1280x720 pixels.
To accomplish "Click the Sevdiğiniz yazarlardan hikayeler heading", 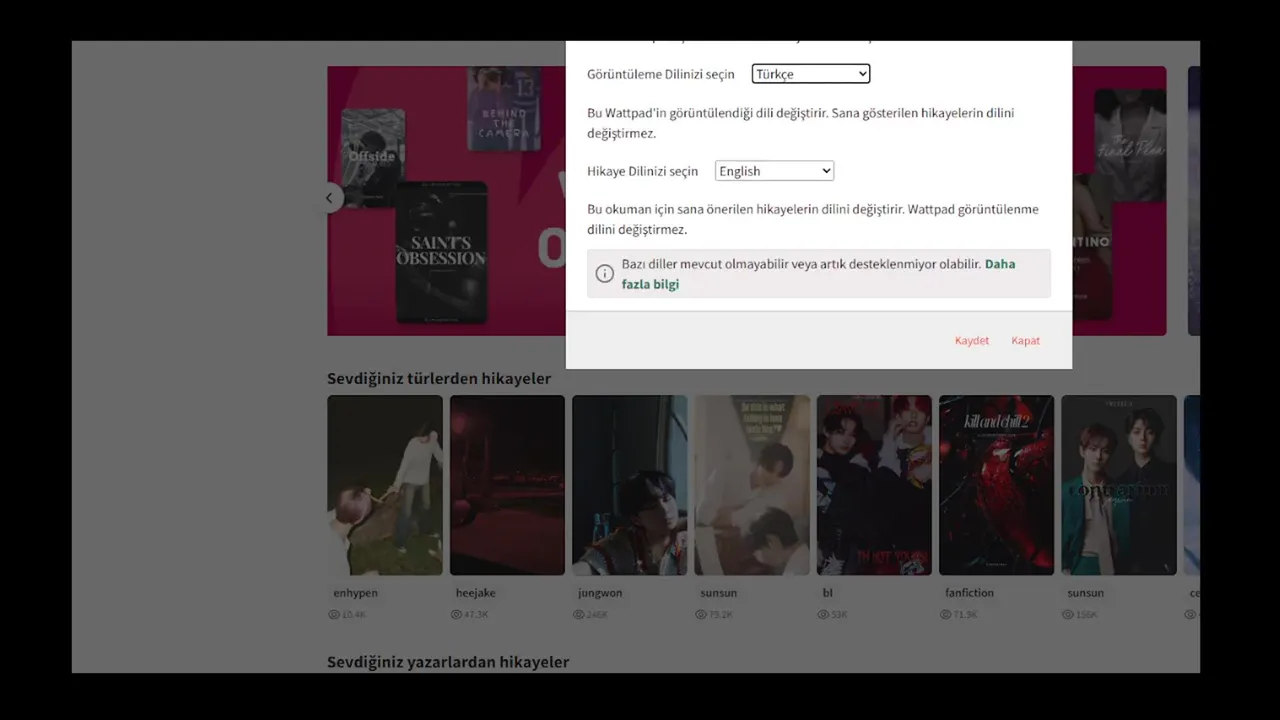I will tap(448, 662).
